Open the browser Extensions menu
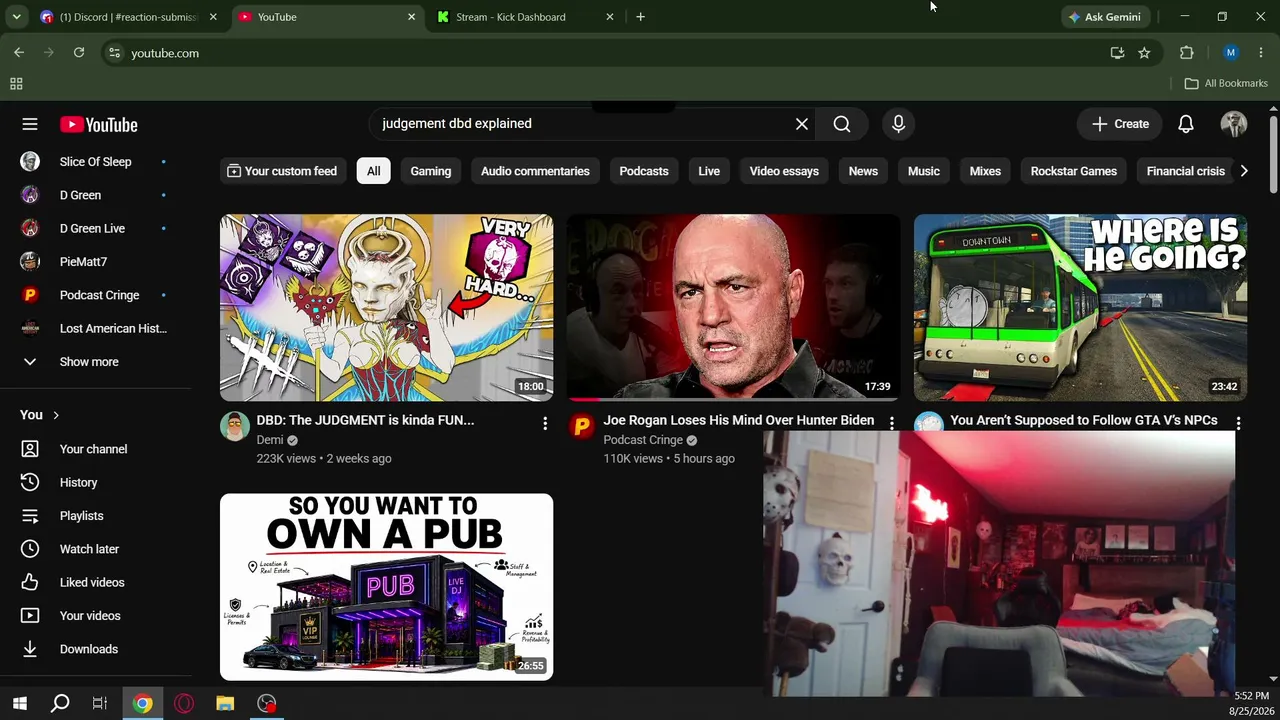The image size is (1280, 720). [x=1187, y=53]
